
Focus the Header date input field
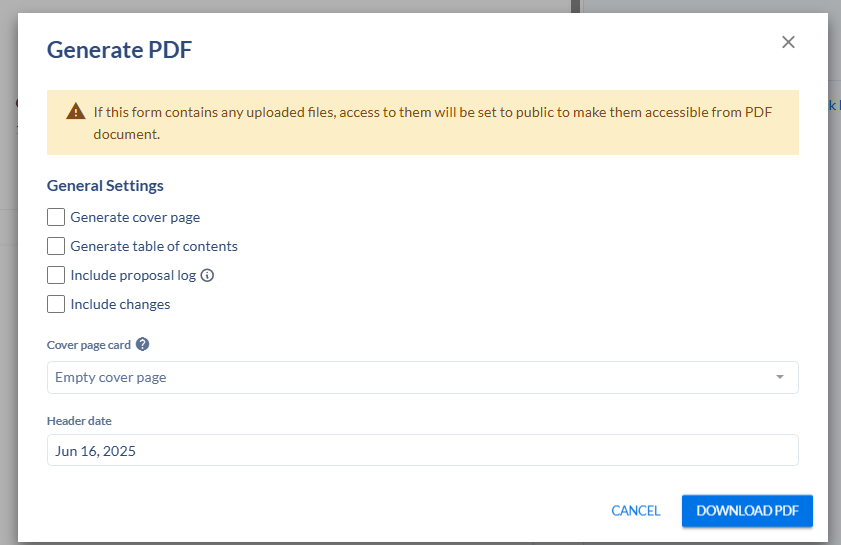tap(422, 451)
